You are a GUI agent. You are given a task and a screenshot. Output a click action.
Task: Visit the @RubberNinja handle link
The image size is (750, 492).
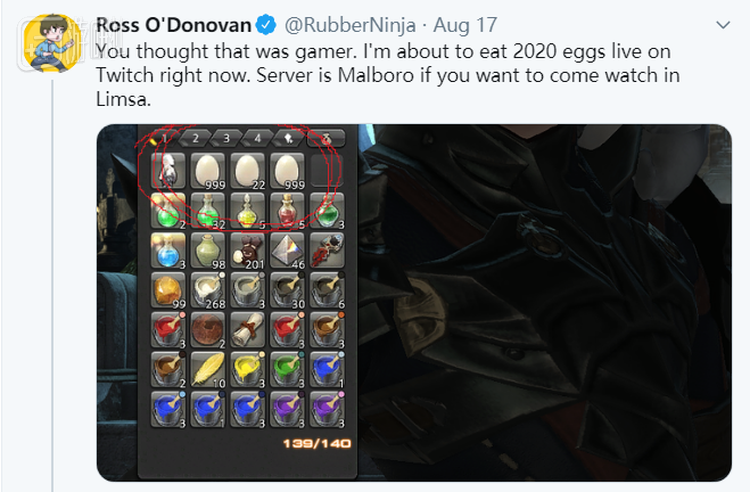[350, 25]
